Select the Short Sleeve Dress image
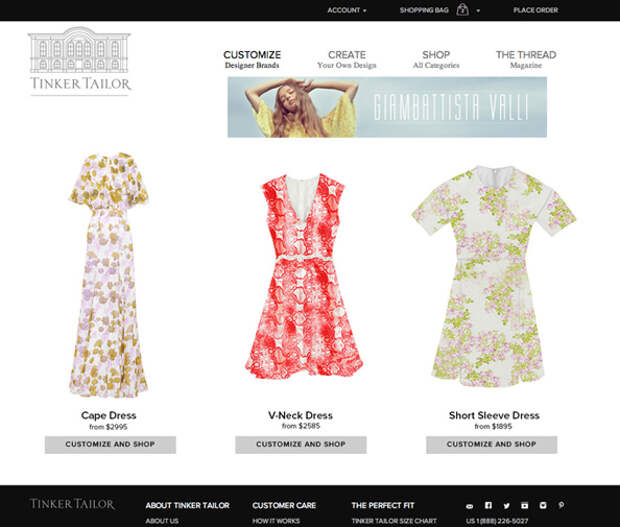Viewport: 620px width, 527px height. [x=493, y=276]
